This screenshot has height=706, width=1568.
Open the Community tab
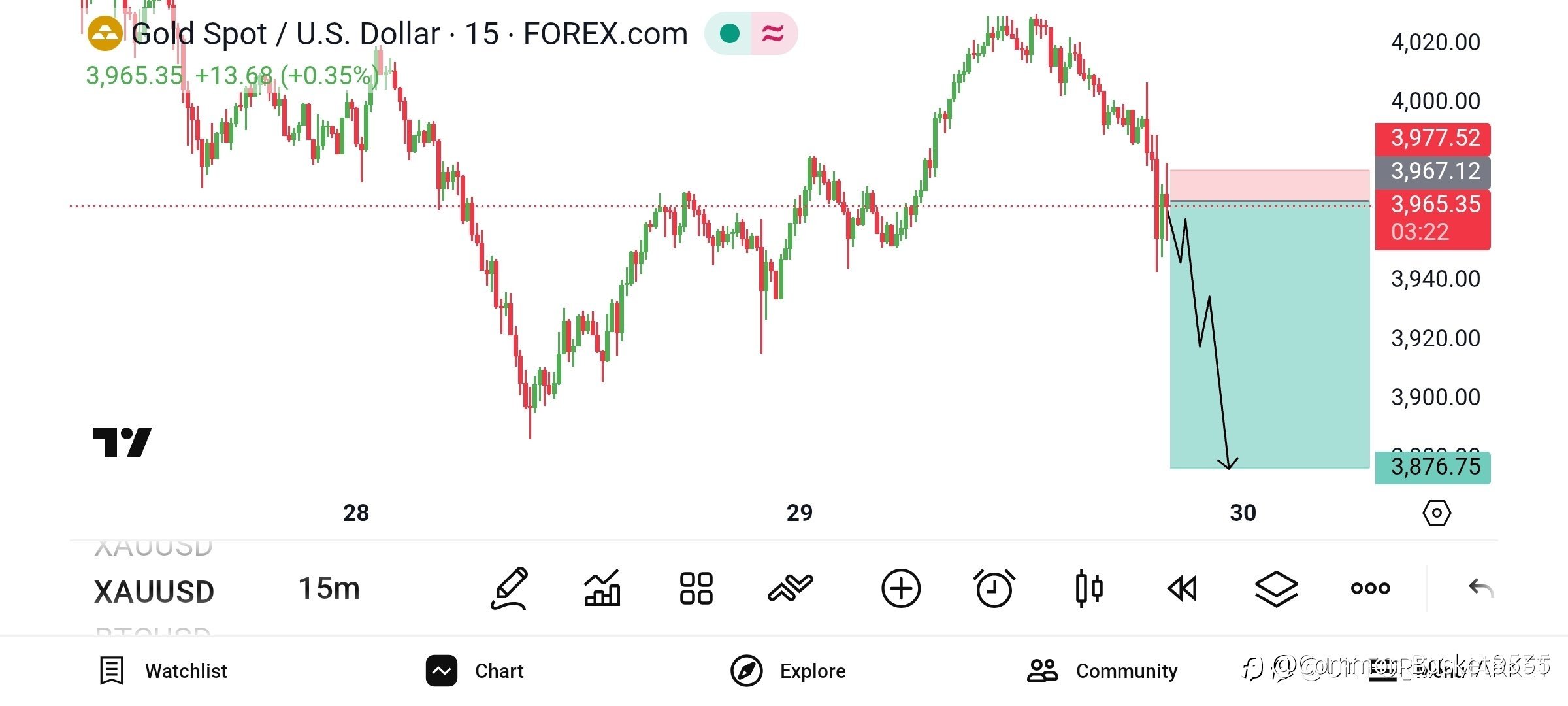[x=1103, y=671]
